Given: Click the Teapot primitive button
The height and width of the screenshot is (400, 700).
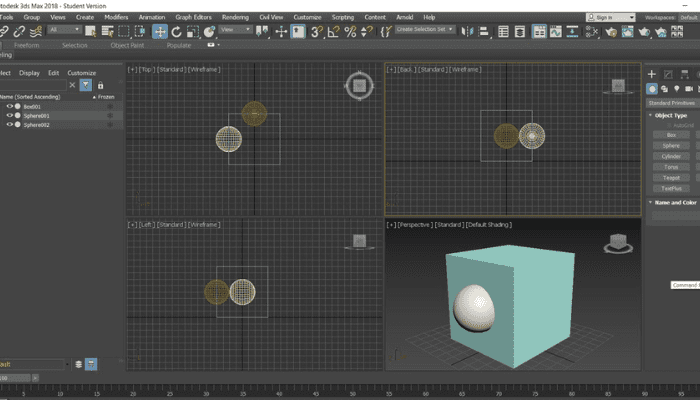Looking at the screenshot, I should point(671,178).
